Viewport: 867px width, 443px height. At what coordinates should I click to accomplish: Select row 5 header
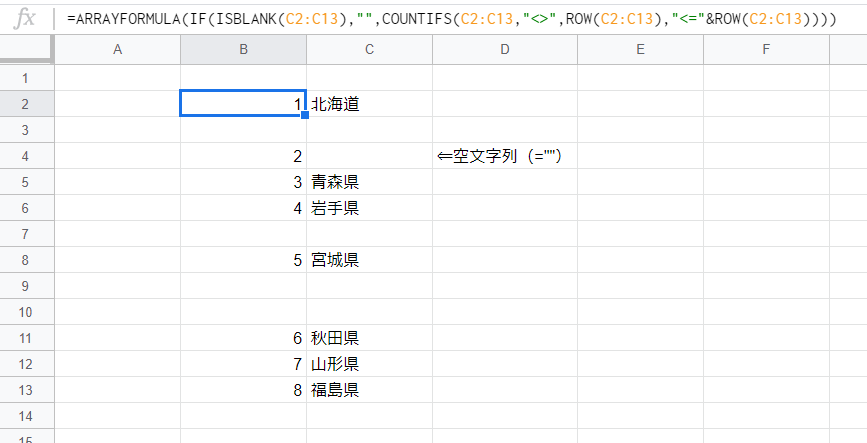point(27,182)
